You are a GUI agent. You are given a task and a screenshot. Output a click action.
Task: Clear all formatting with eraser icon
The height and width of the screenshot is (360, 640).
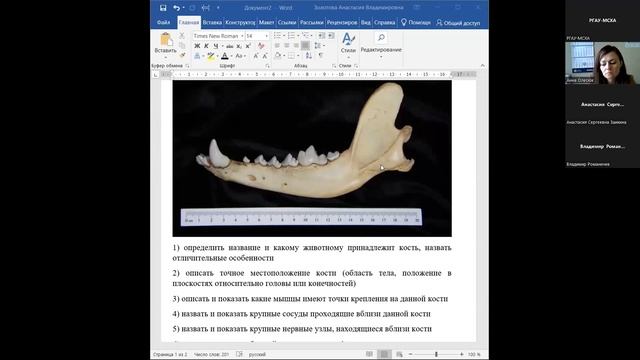tap(261, 46)
